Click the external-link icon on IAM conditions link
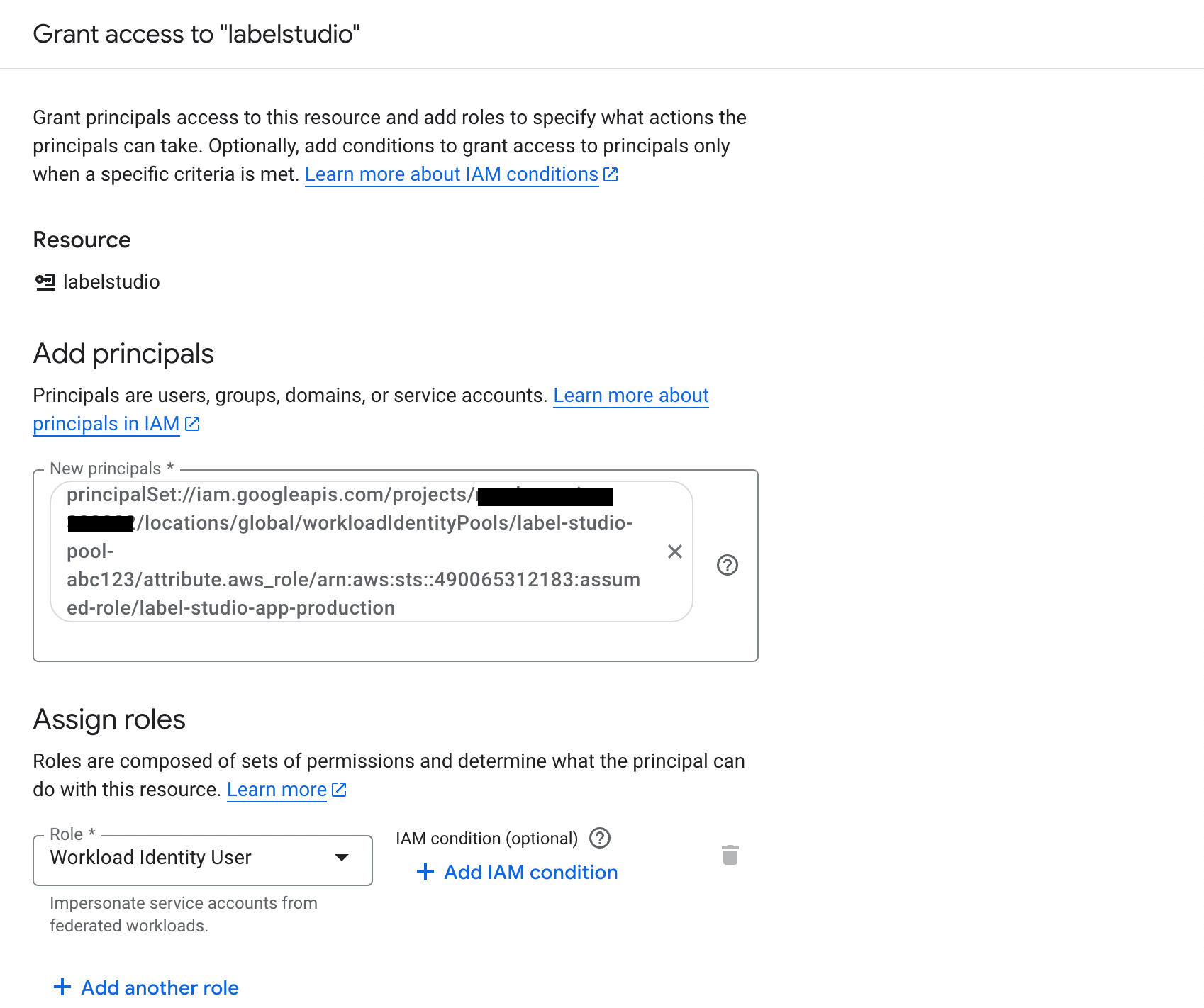The height and width of the screenshot is (1008, 1204). [611, 174]
